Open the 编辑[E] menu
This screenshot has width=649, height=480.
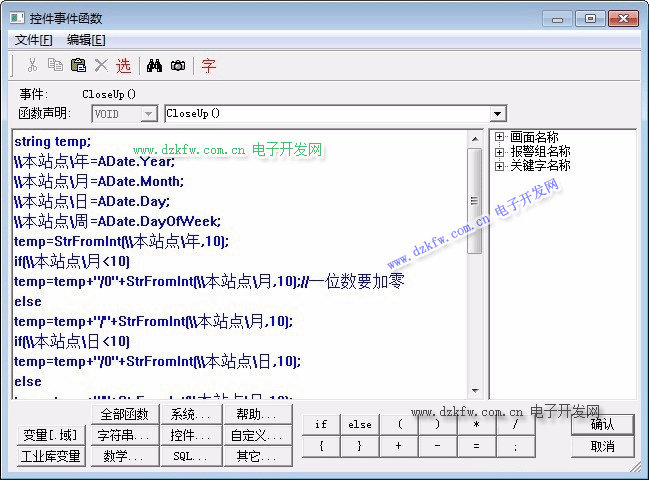click(86, 40)
